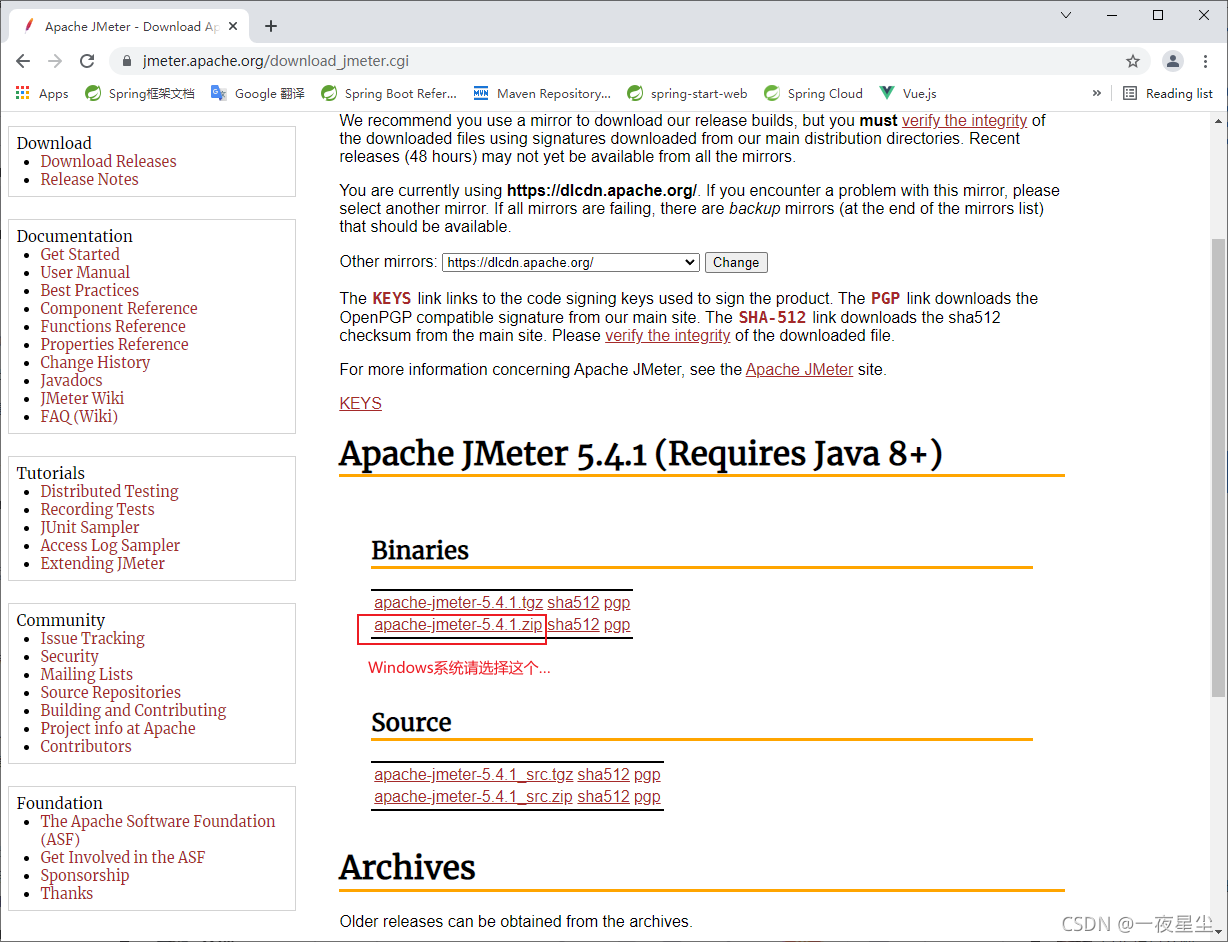The width and height of the screenshot is (1228, 942).
Task: Open the Source Repositories link
Action: [x=110, y=692]
